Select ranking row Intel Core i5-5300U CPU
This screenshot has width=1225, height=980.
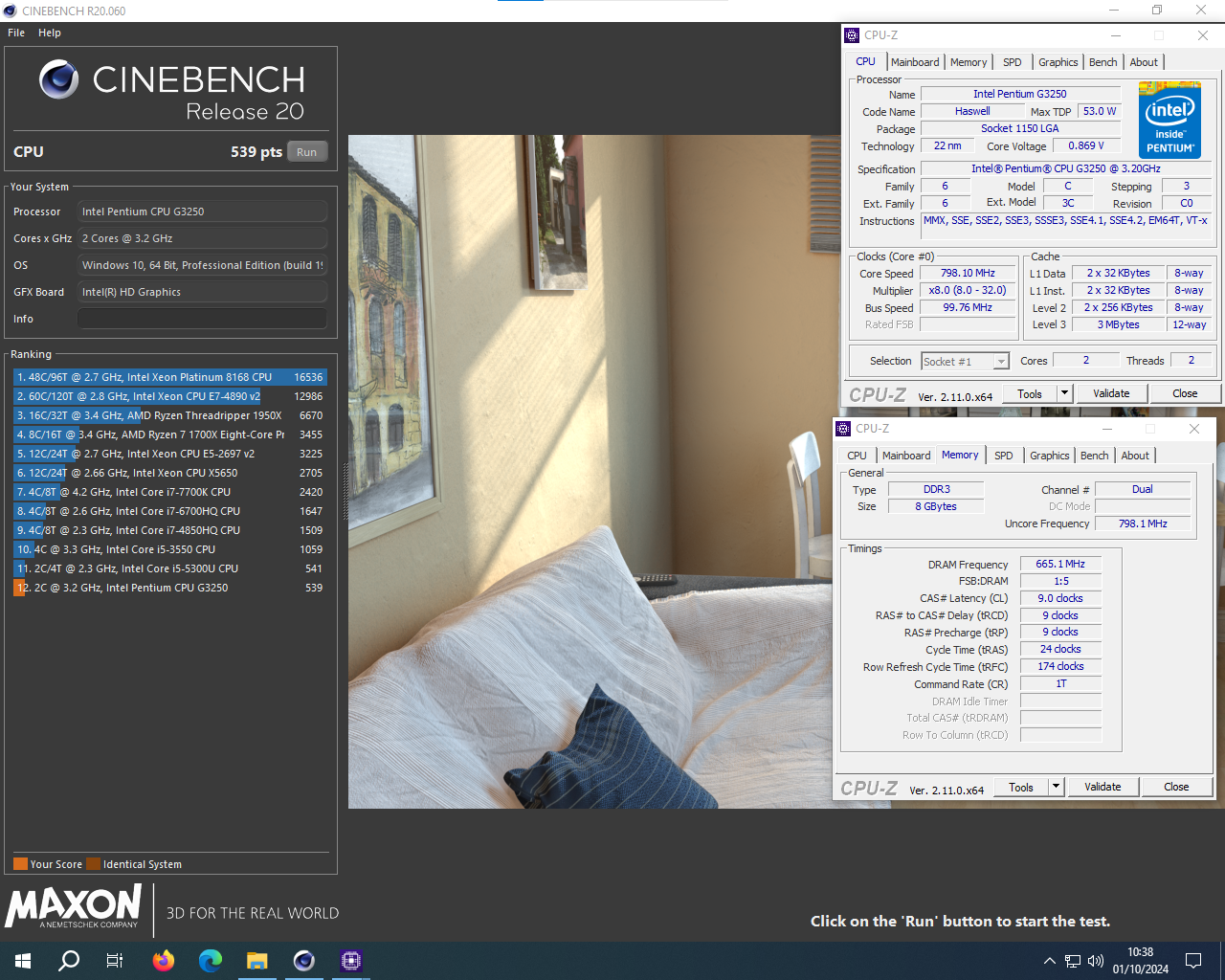click(170, 568)
